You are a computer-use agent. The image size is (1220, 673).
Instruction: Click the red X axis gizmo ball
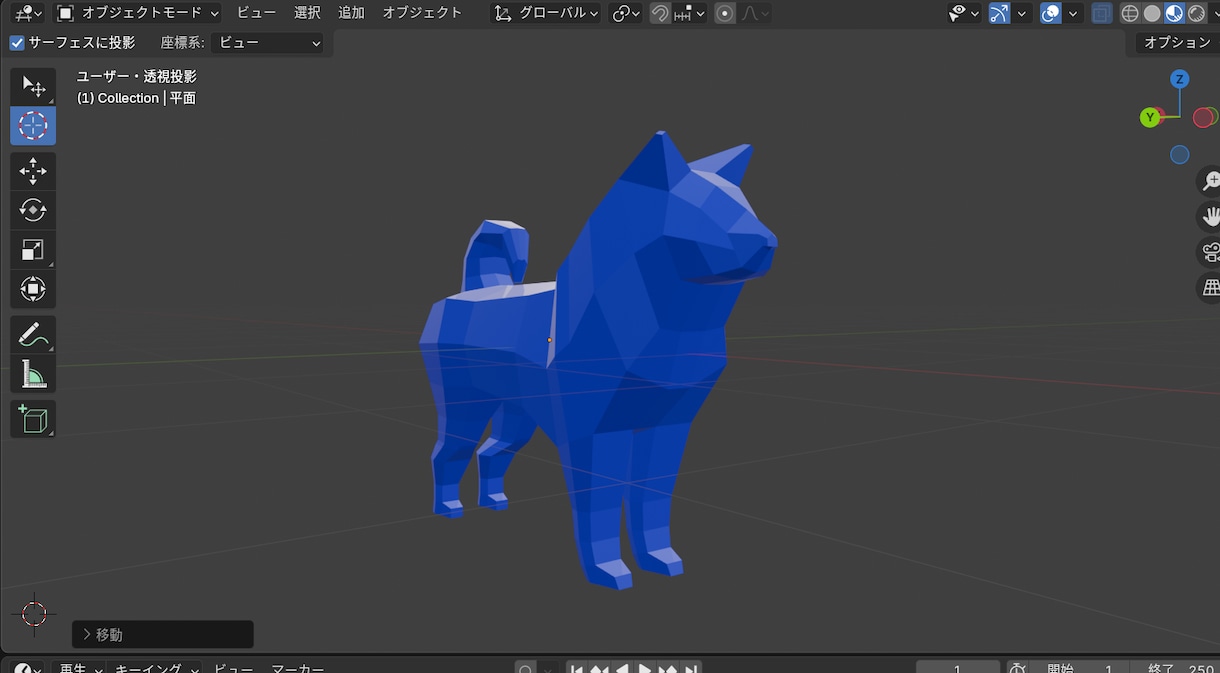pos(1204,118)
